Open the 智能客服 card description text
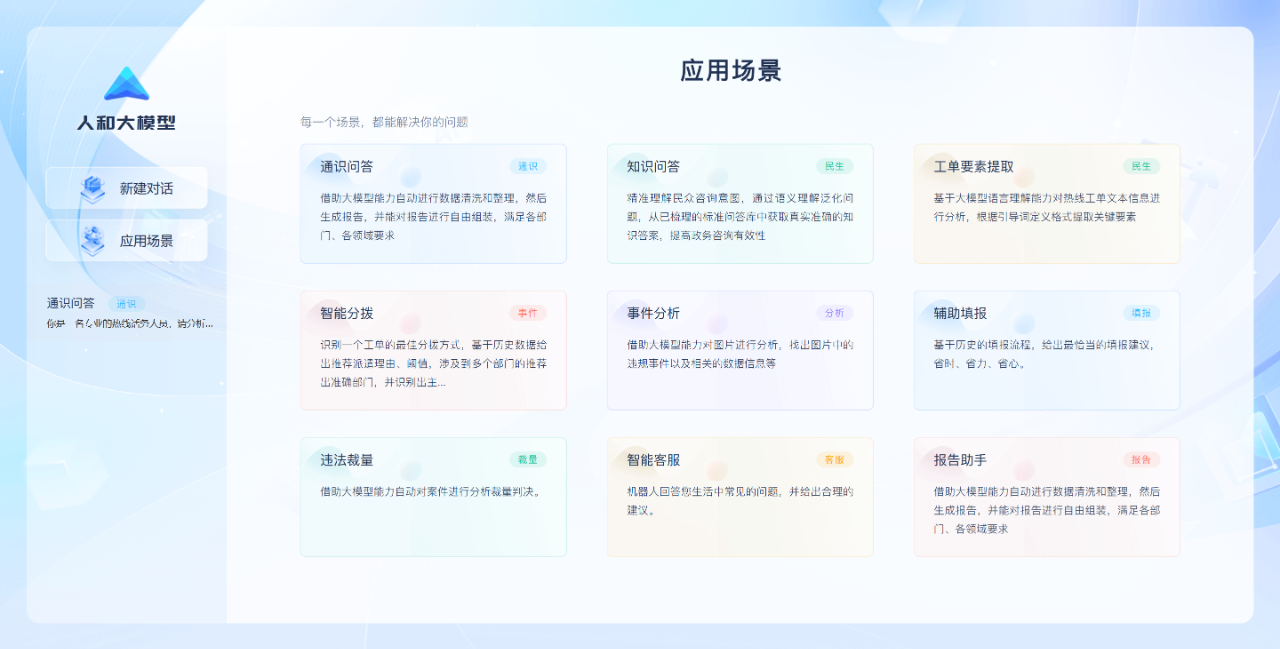 click(739, 500)
